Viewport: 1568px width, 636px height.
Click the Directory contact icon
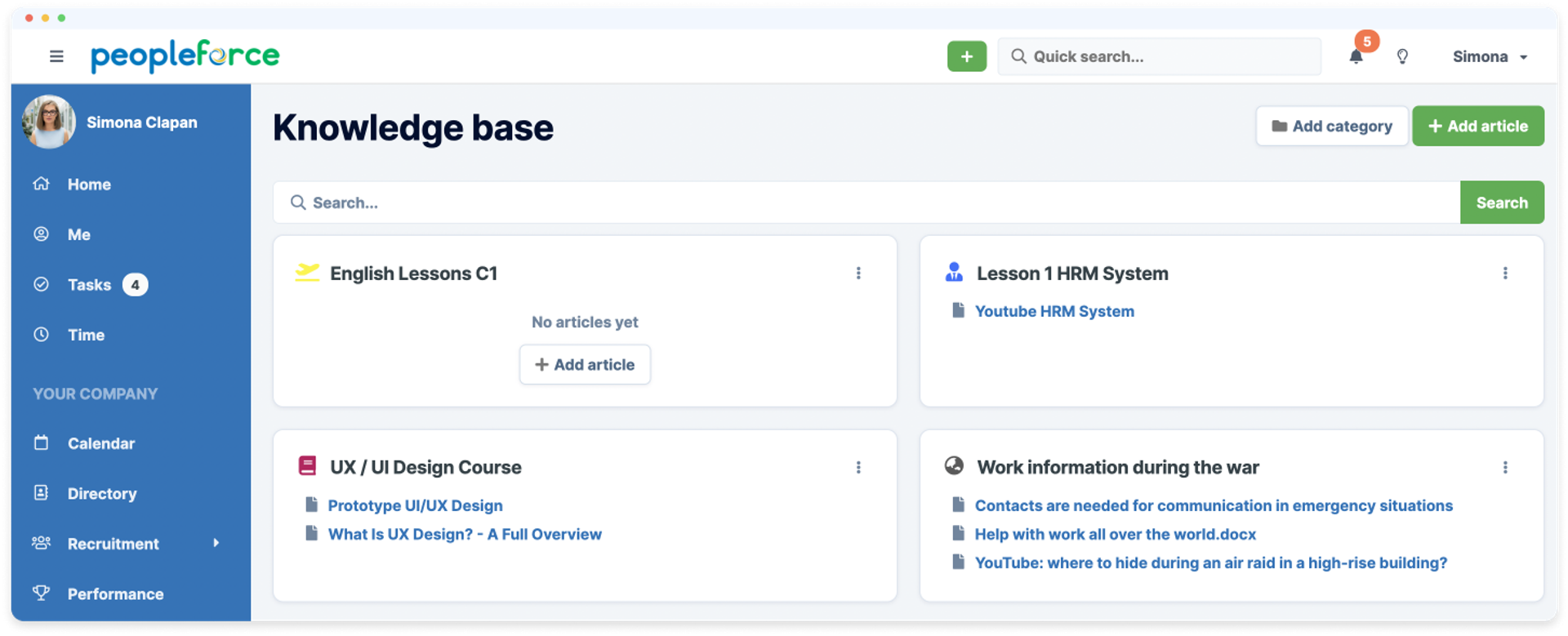[x=41, y=492]
